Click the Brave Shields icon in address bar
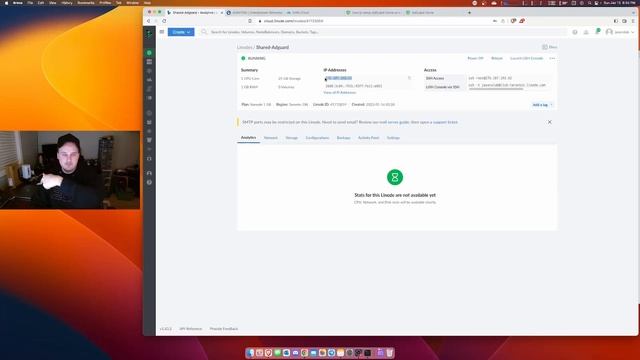Image resolution: width=640 pixels, height=360 pixels. (x=513, y=21)
